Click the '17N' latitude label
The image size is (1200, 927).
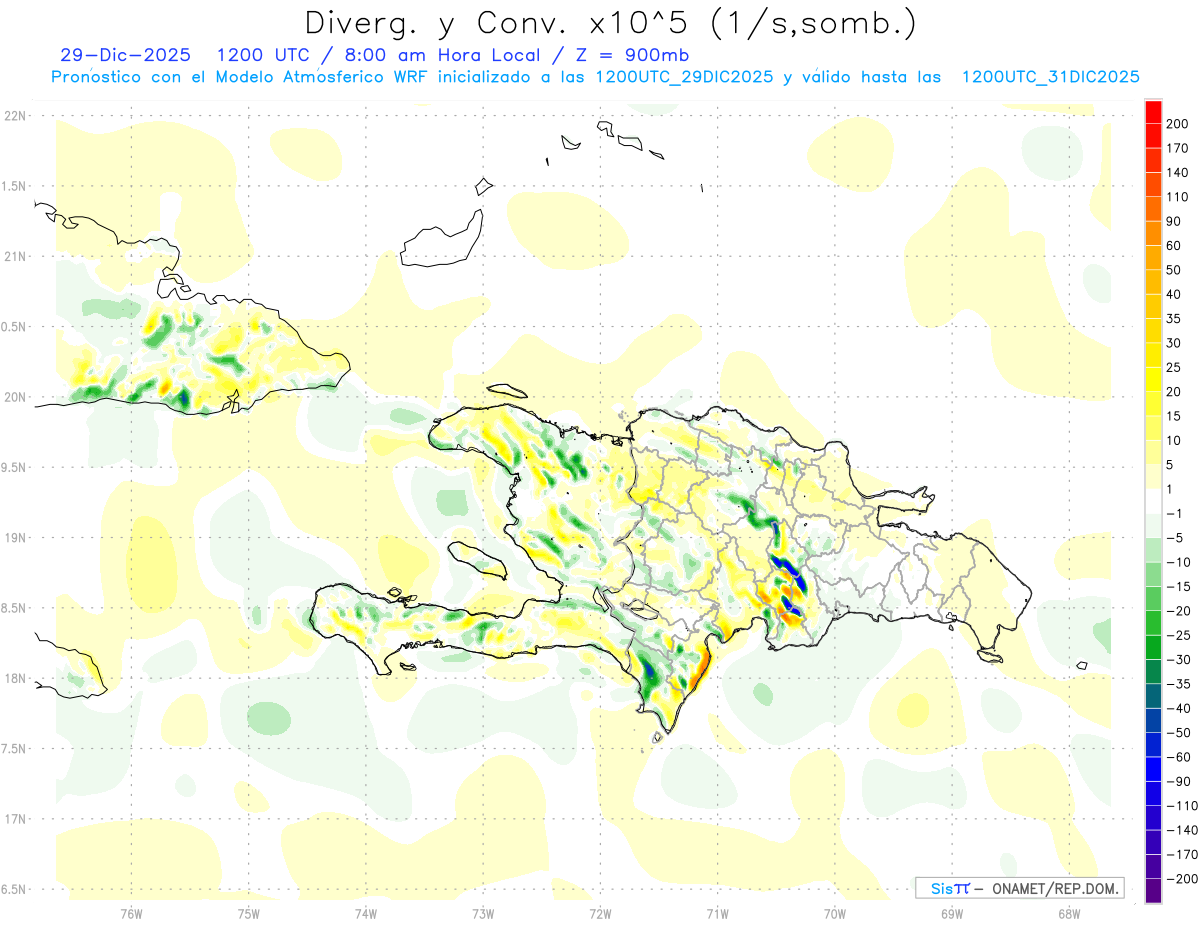click(15, 819)
